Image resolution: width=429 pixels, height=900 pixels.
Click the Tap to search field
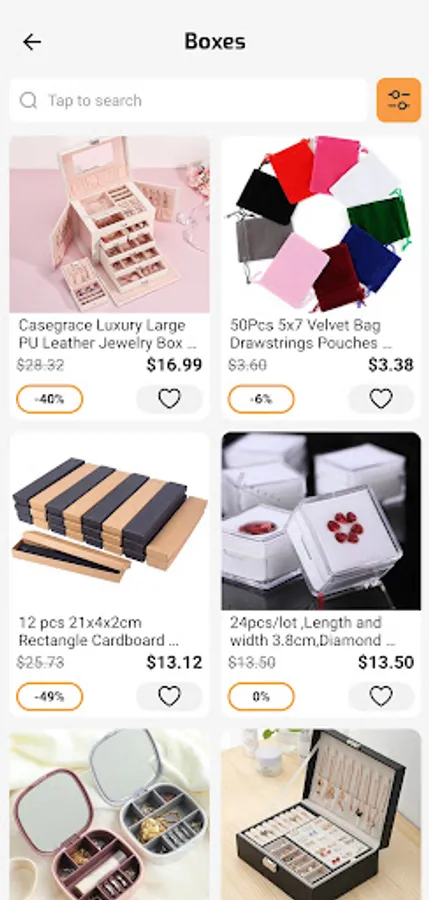click(188, 100)
